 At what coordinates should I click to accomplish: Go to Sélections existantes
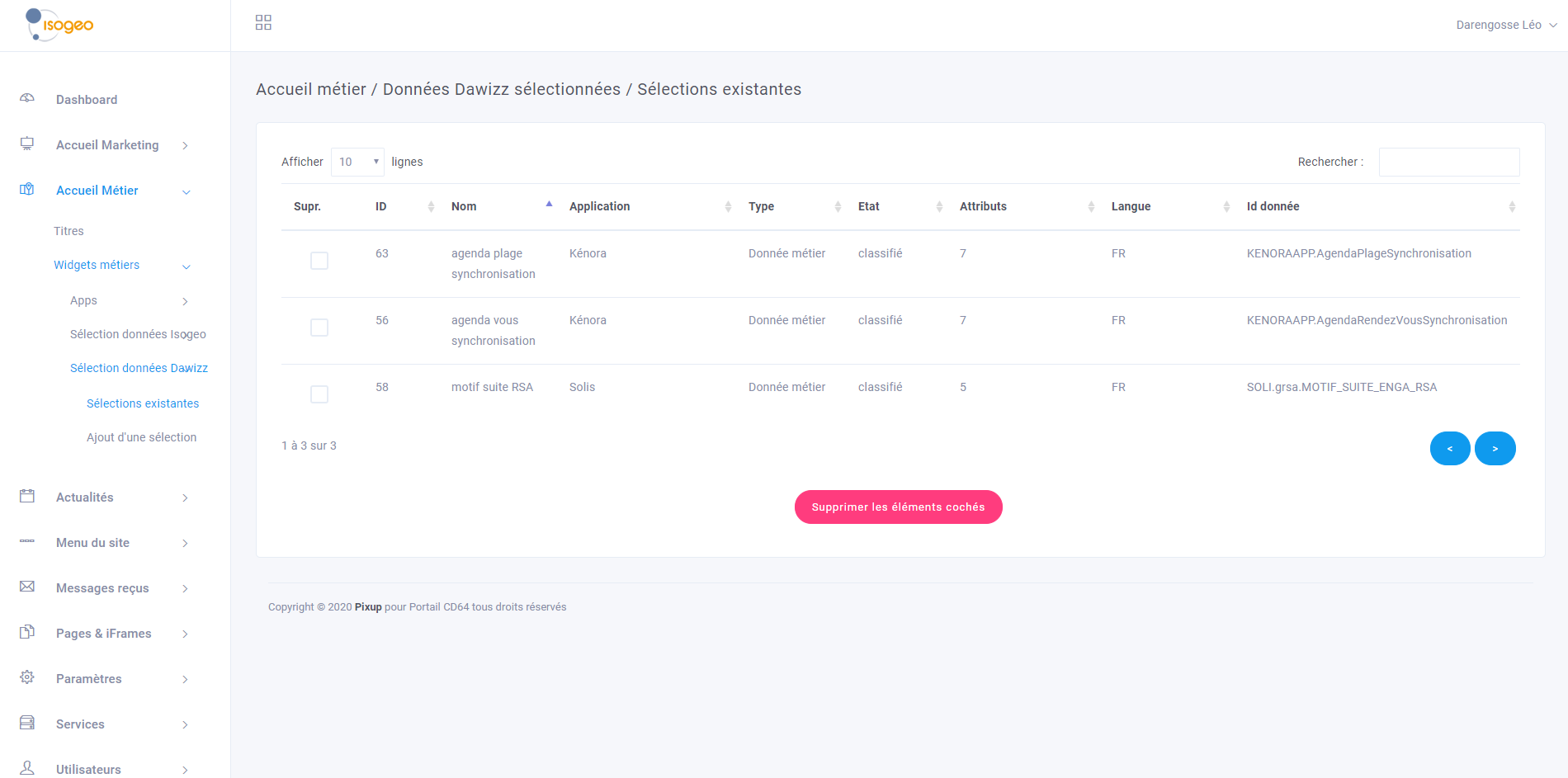(x=143, y=403)
